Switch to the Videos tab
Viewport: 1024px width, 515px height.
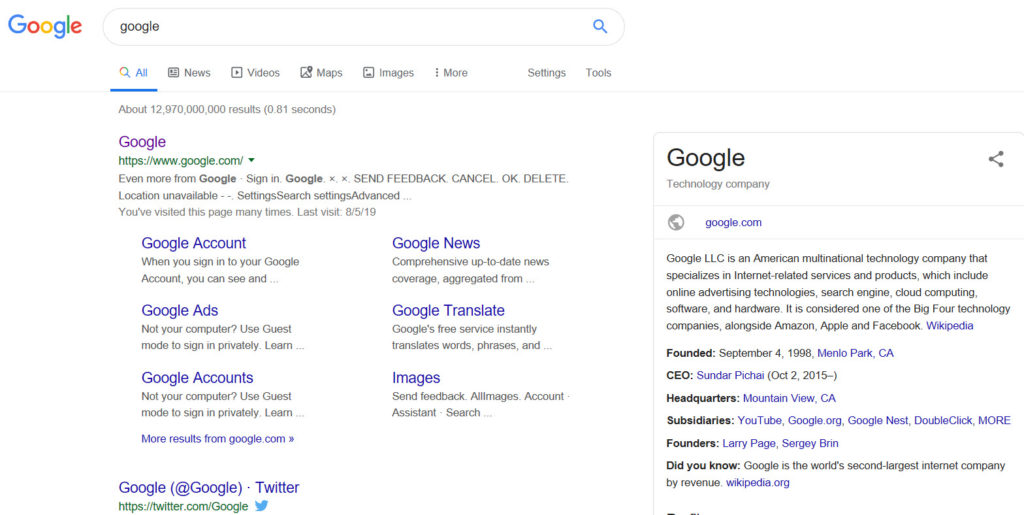pos(255,73)
